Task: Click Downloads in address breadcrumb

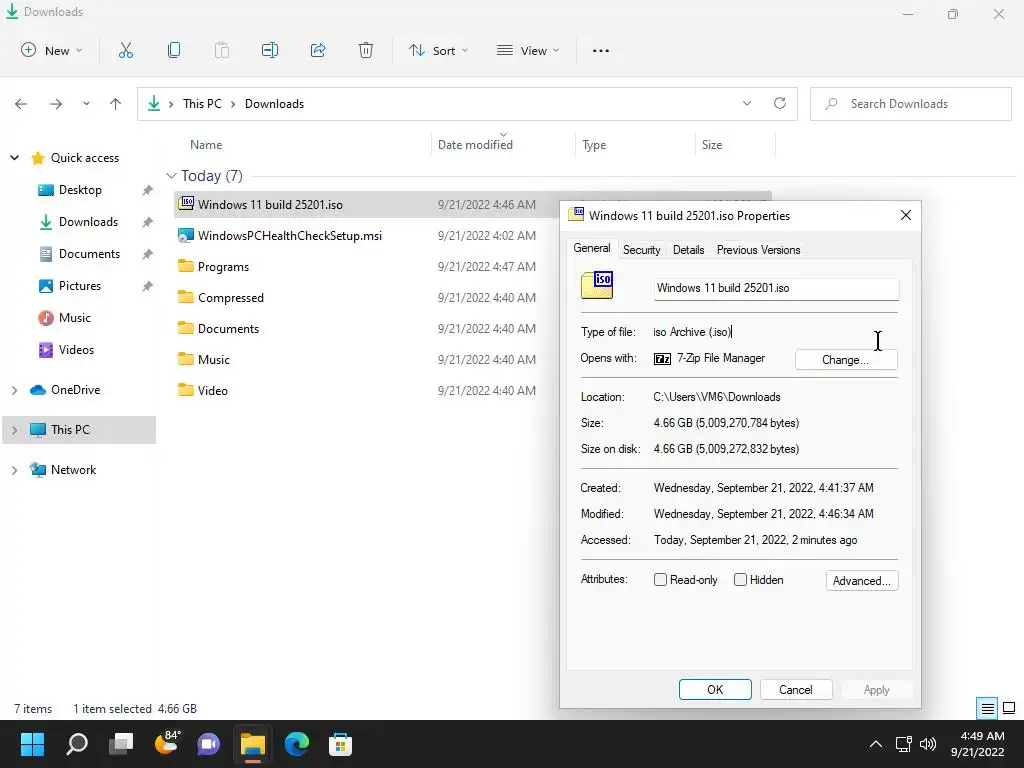Action: click(x=274, y=103)
